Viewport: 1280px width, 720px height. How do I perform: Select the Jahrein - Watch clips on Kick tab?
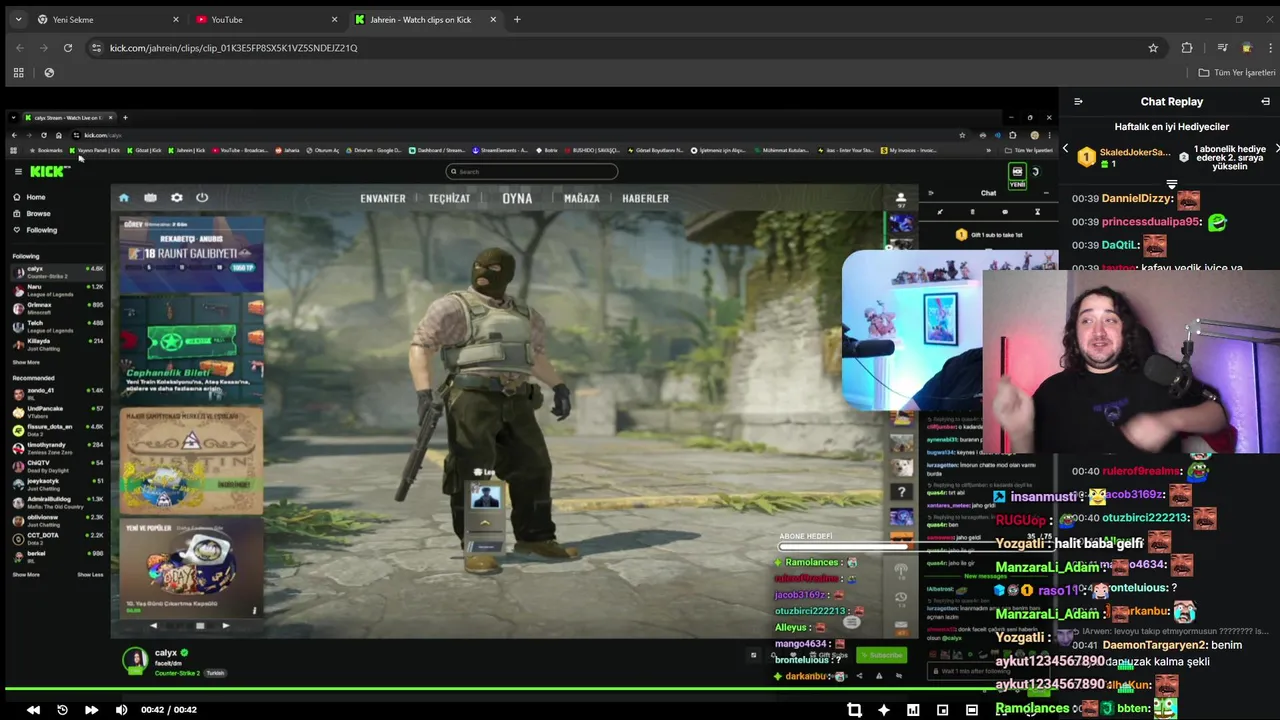[428, 19]
